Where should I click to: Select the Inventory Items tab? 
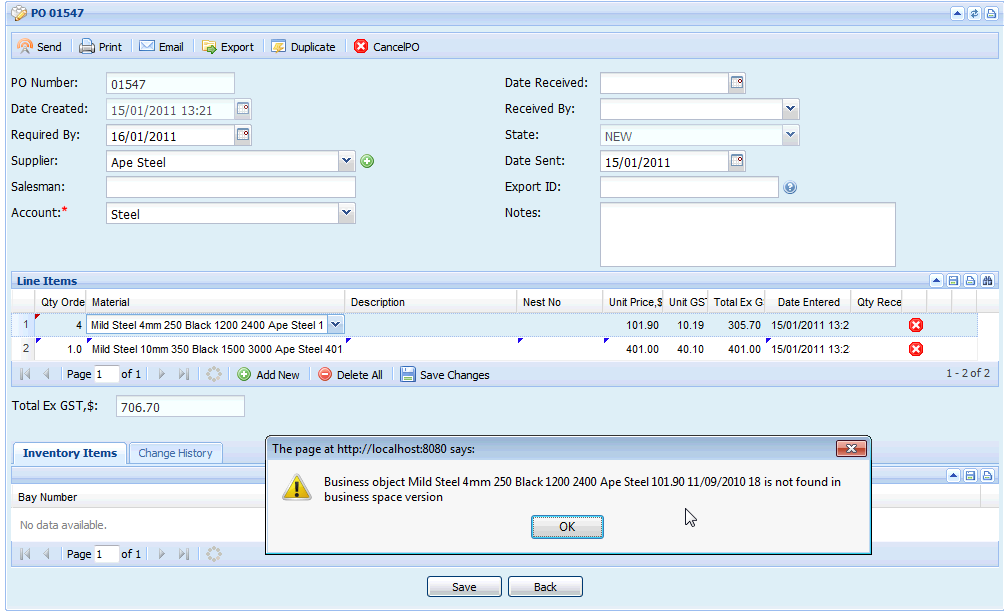70,453
